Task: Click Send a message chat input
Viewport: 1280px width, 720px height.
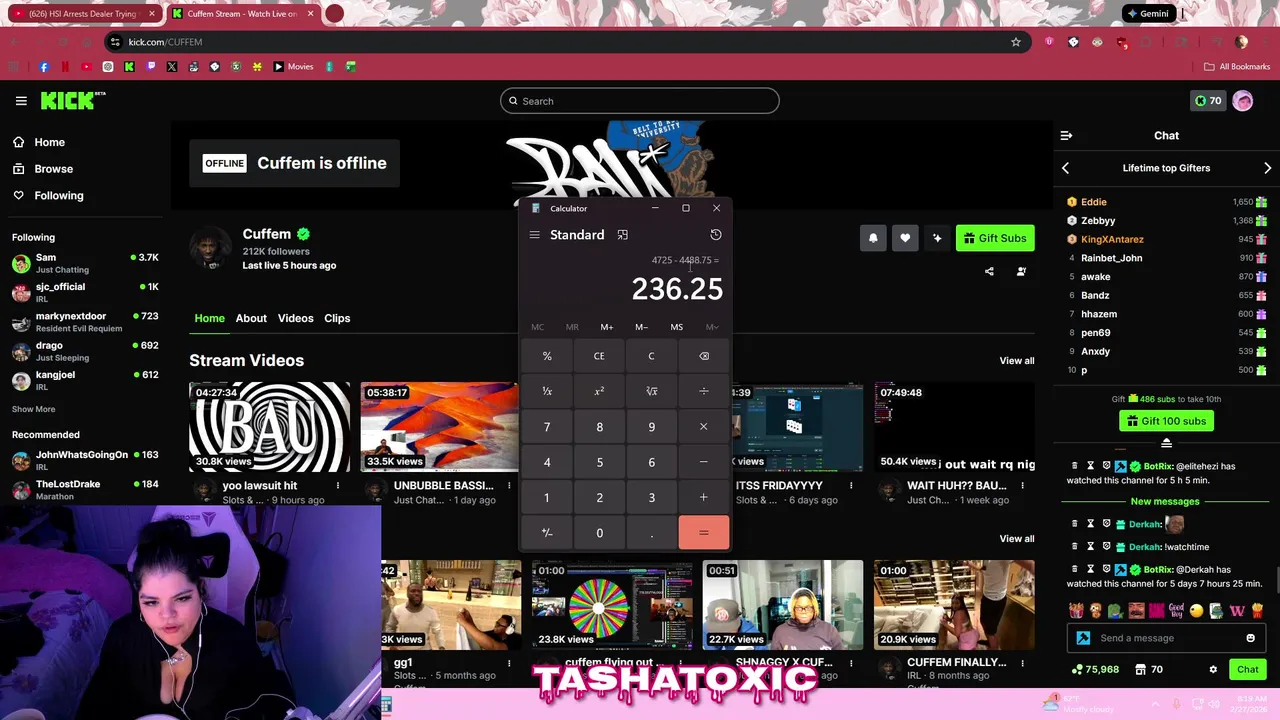Action: (x=1166, y=638)
